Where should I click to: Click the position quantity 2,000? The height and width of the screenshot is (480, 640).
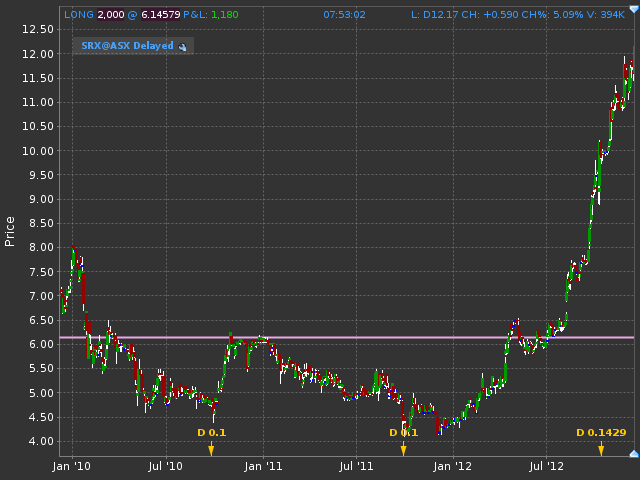click(111, 15)
